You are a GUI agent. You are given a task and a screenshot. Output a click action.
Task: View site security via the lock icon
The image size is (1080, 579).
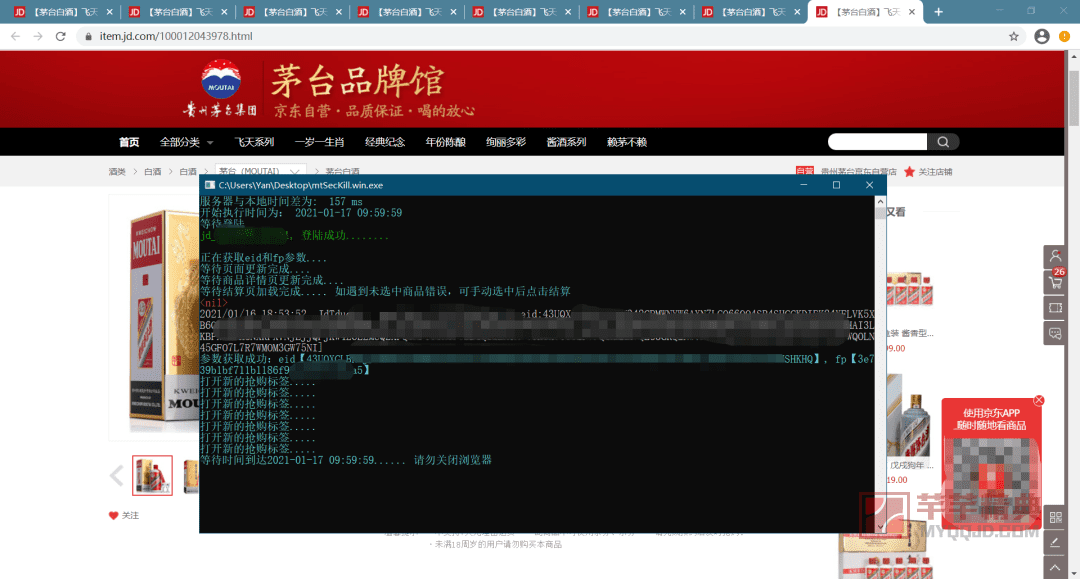88,36
